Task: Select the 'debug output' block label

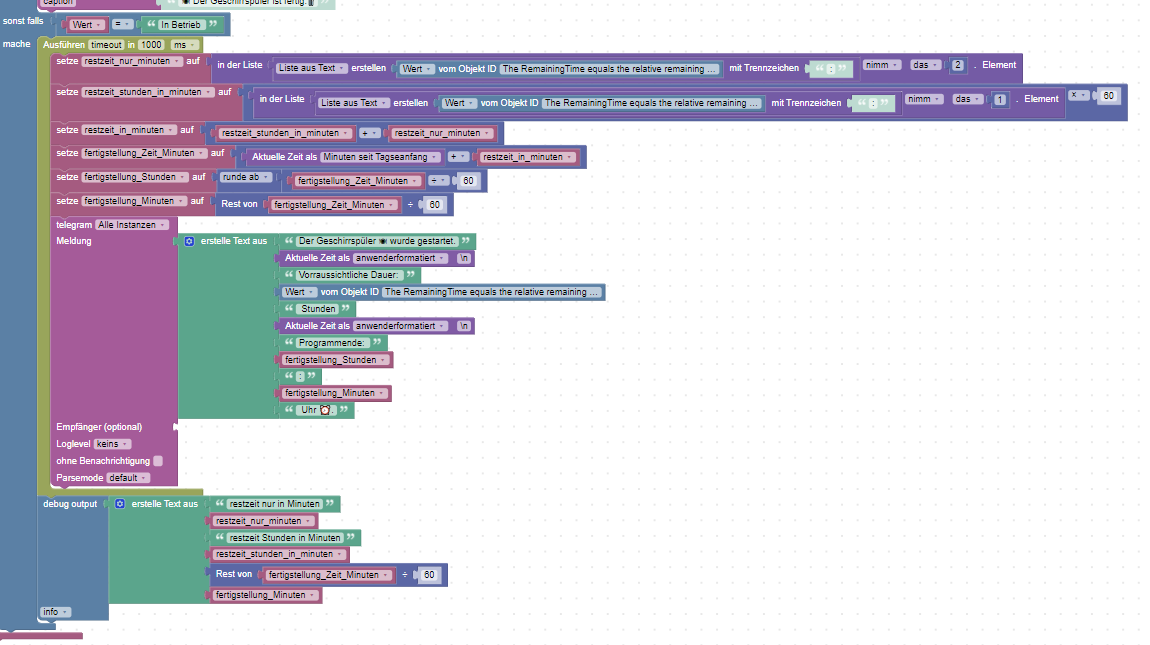Action: click(70, 504)
